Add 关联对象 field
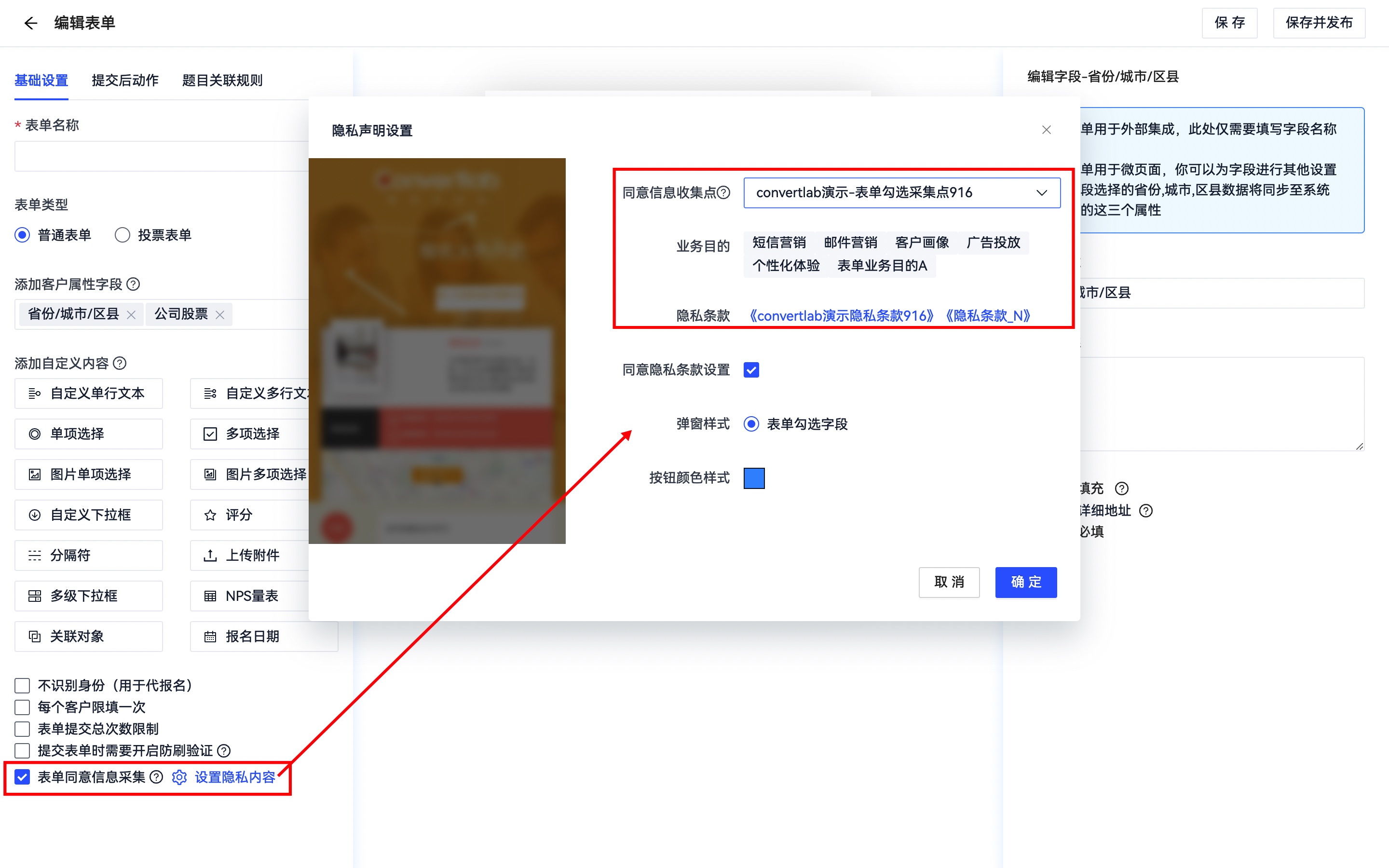The width and height of the screenshot is (1389, 868). click(88, 637)
